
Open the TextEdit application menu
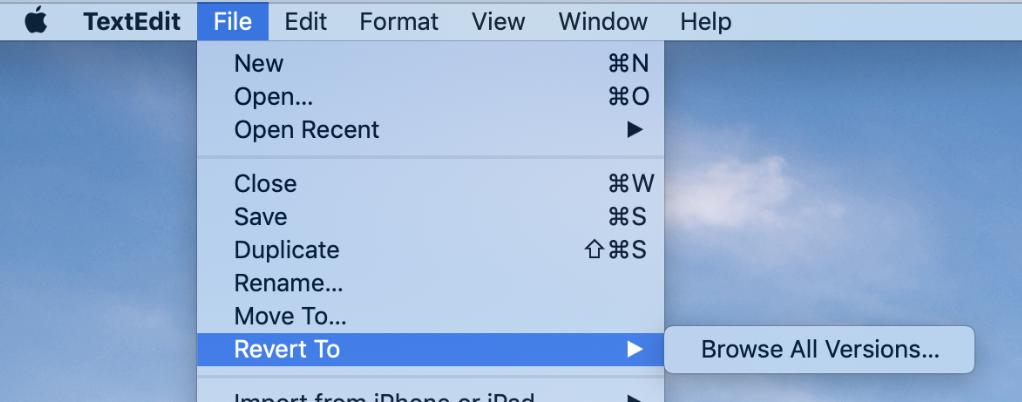132,22
